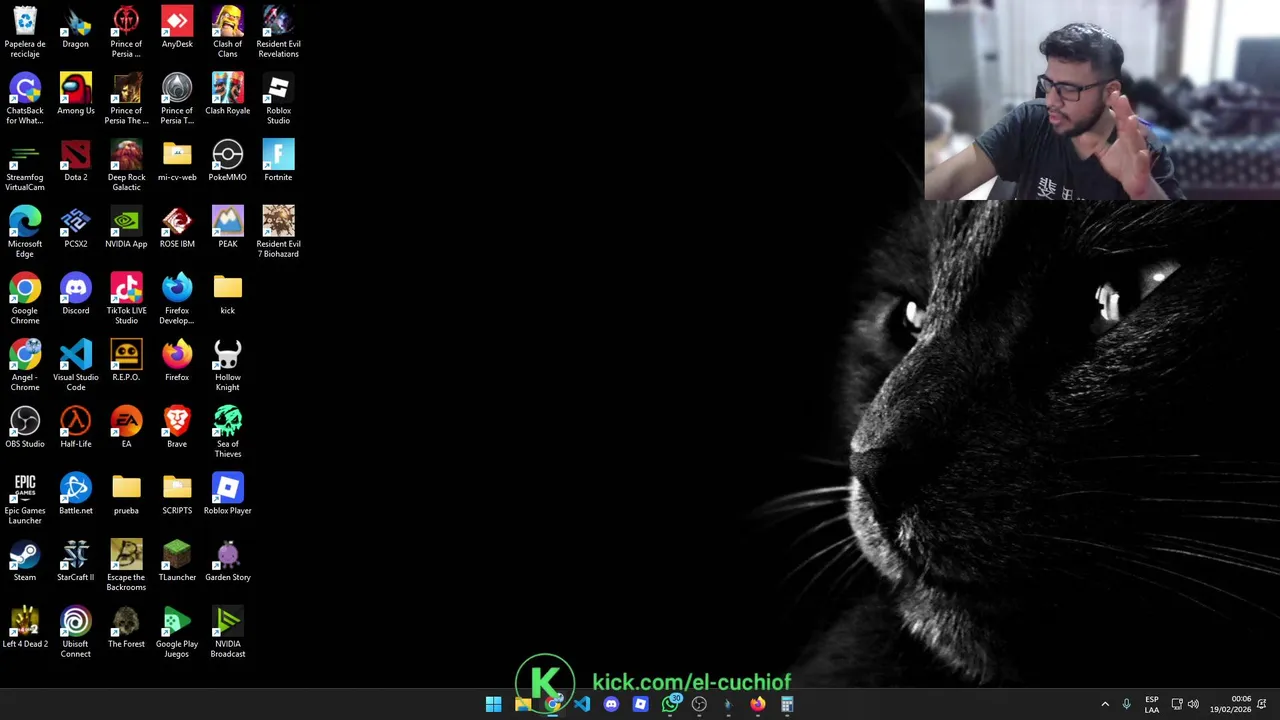Open Battle.net shortcut
The width and height of the screenshot is (1280, 720).
[x=76, y=494]
